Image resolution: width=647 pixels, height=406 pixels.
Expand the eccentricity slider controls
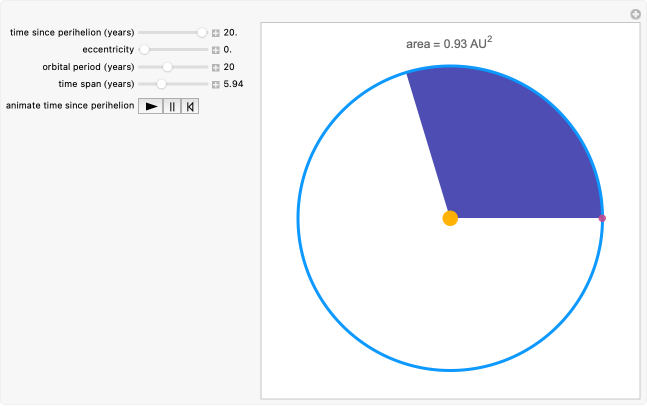click(x=216, y=49)
